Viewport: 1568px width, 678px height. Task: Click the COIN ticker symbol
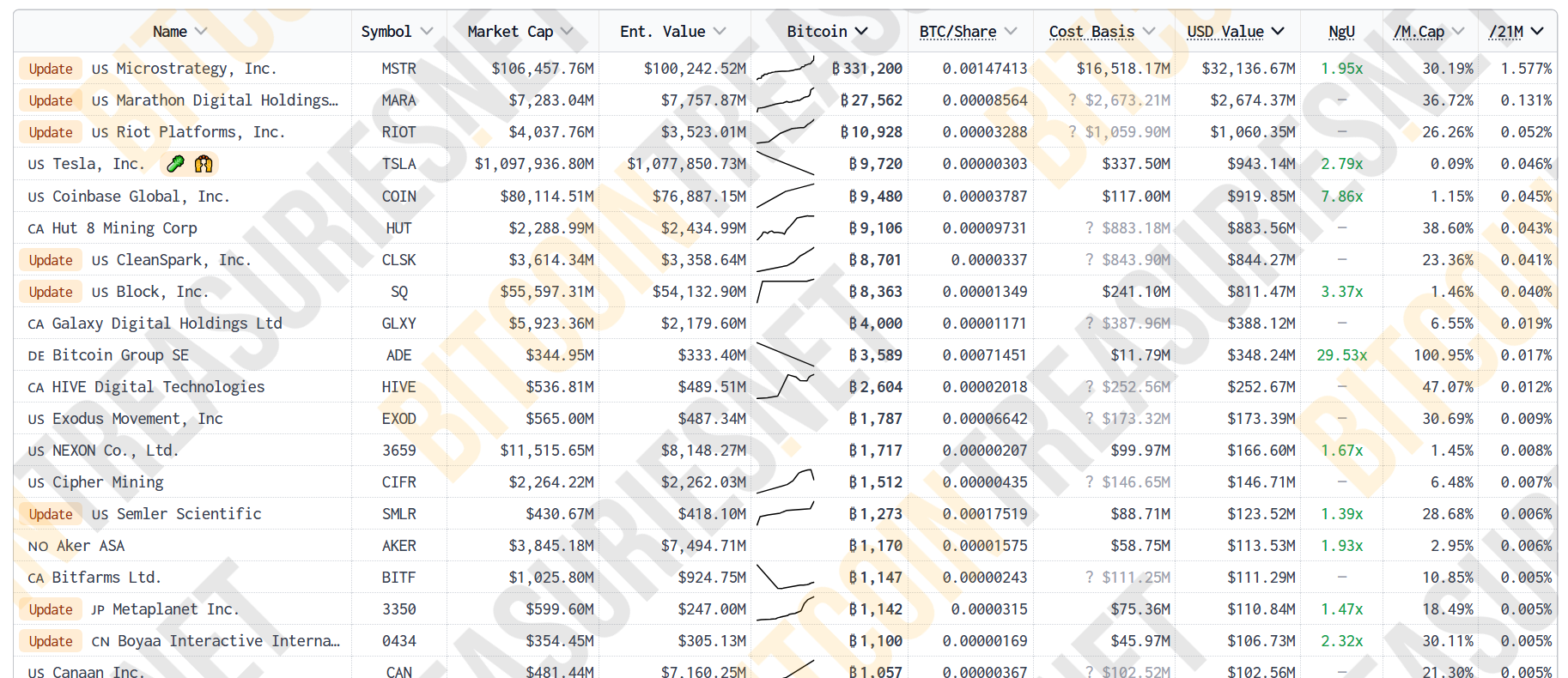pos(399,197)
